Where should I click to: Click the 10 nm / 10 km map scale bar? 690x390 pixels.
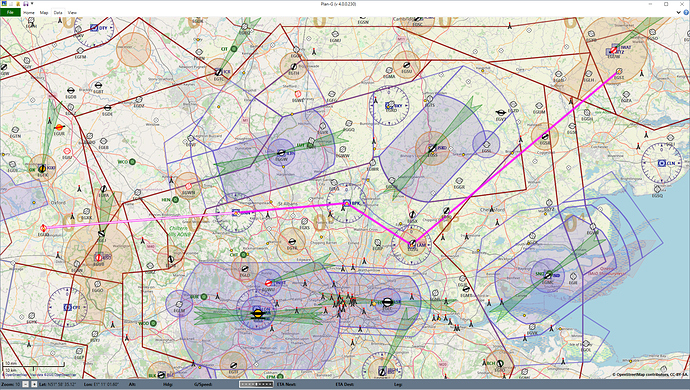click(x=33, y=367)
